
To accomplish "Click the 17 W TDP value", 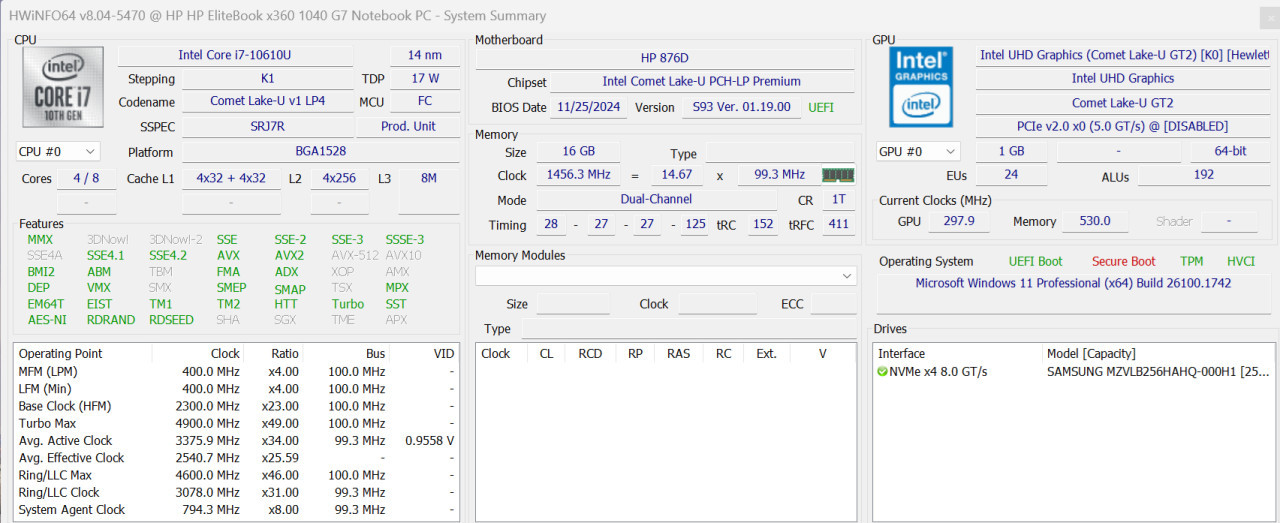I will [425, 78].
